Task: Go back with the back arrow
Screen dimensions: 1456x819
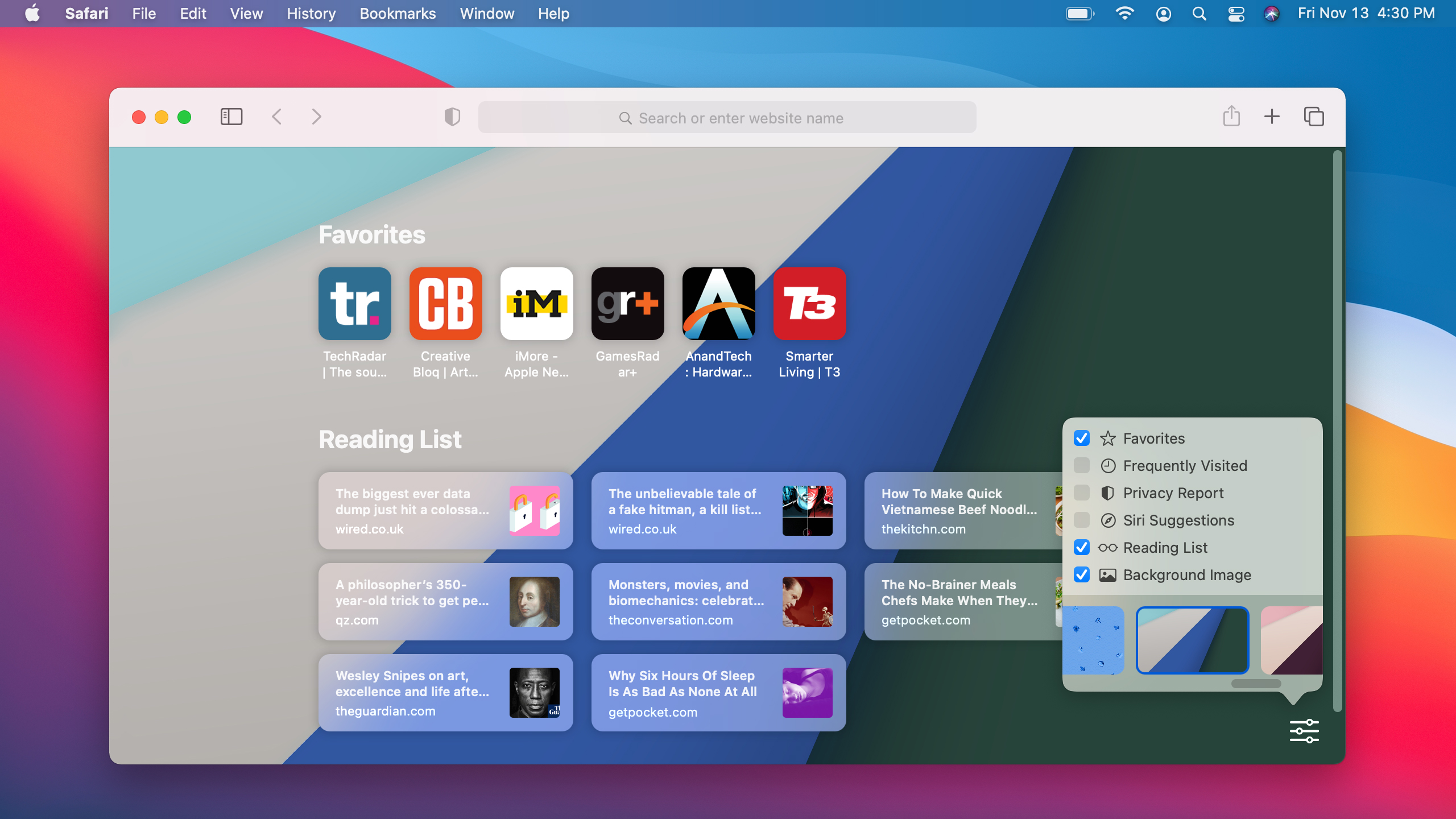Action: tap(277, 117)
